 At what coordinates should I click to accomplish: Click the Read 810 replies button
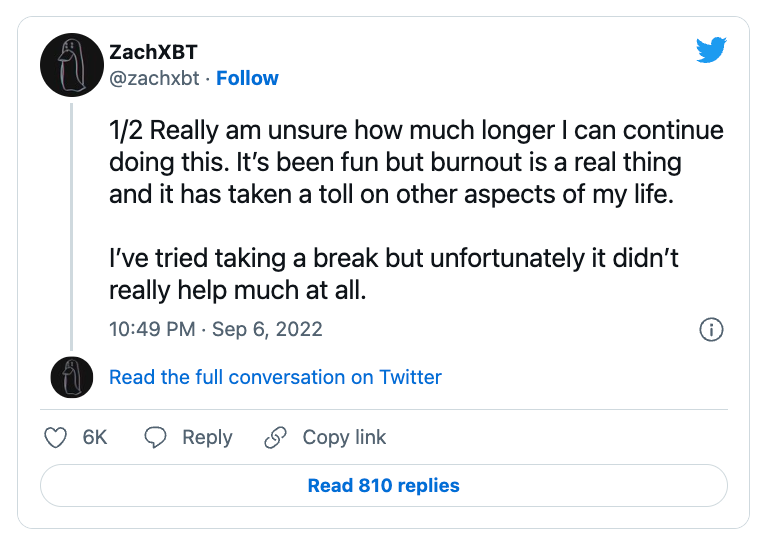click(x=384, y=485)
